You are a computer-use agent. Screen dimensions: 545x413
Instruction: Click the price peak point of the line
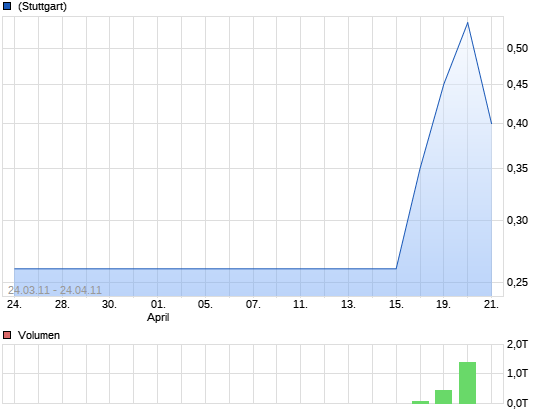pos(467,23)
